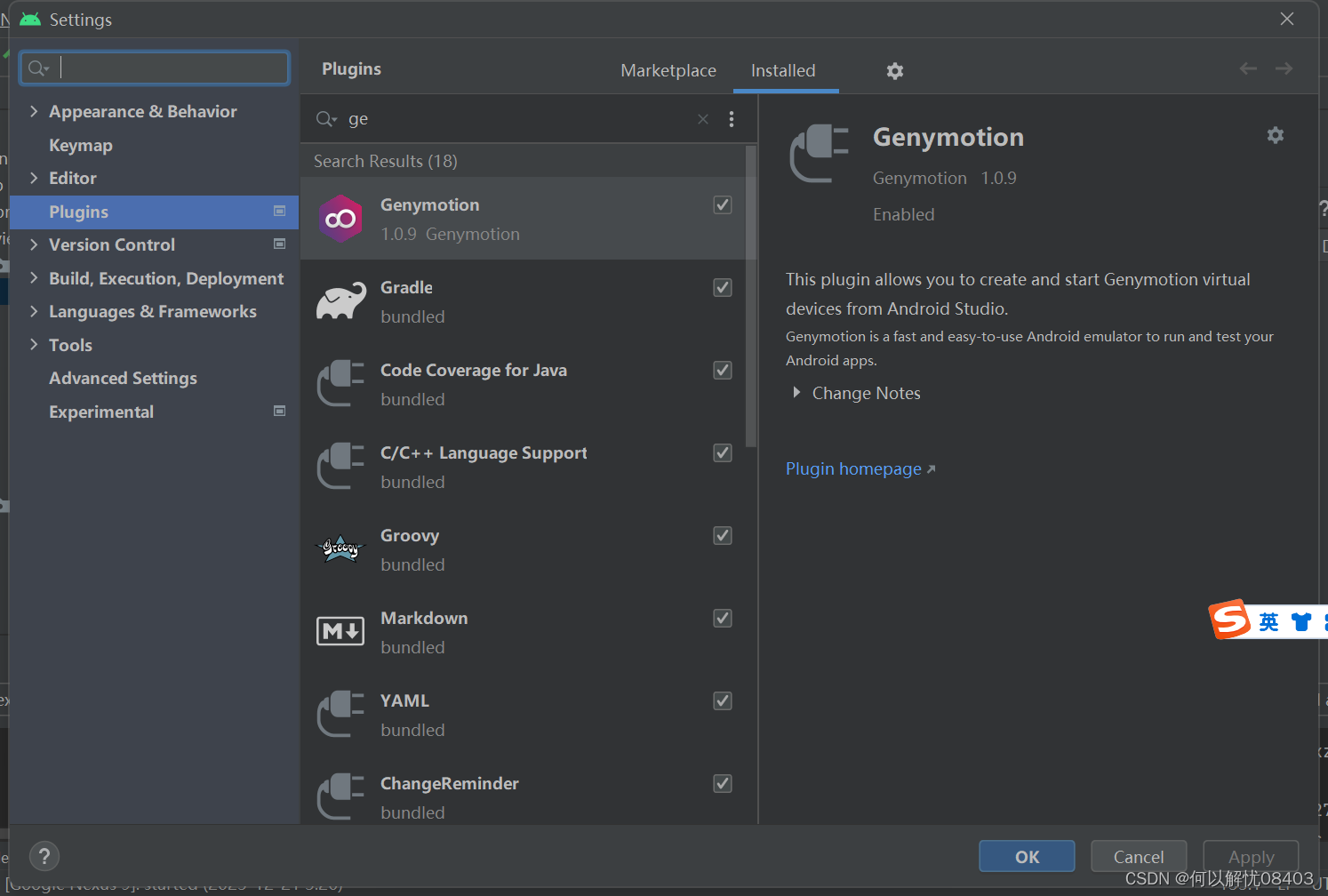
Task: Open Experimental settings page
Action: pyautogui.click(x=101, y=412)
